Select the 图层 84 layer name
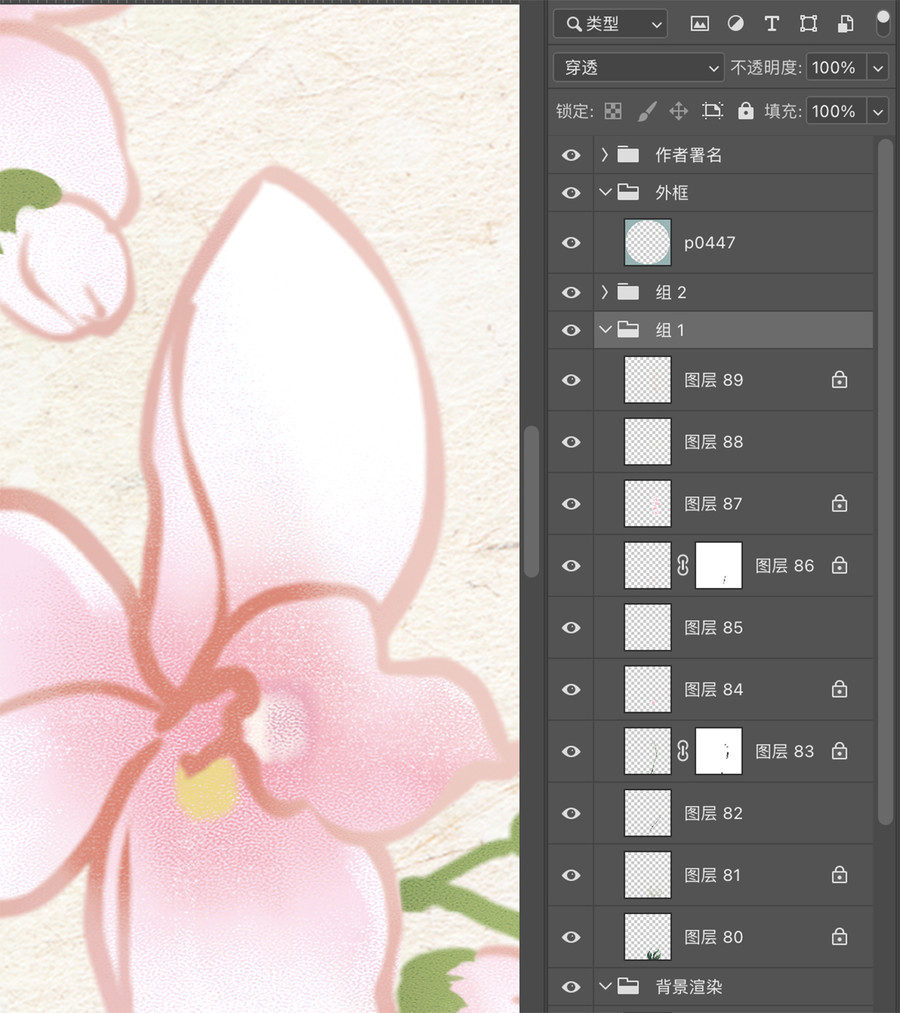Image resolution: width=900 pixels, height=1013 pixels. coord(713,689)
